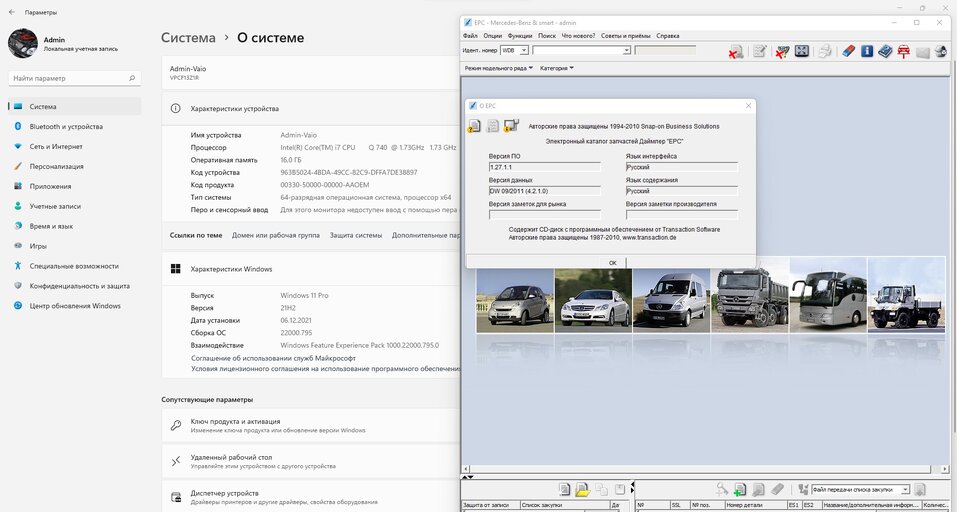Viewport: 957px width, 512px height.
Task: Click the open folder icon in the shopping list toolbar
Action: point(582,489)
